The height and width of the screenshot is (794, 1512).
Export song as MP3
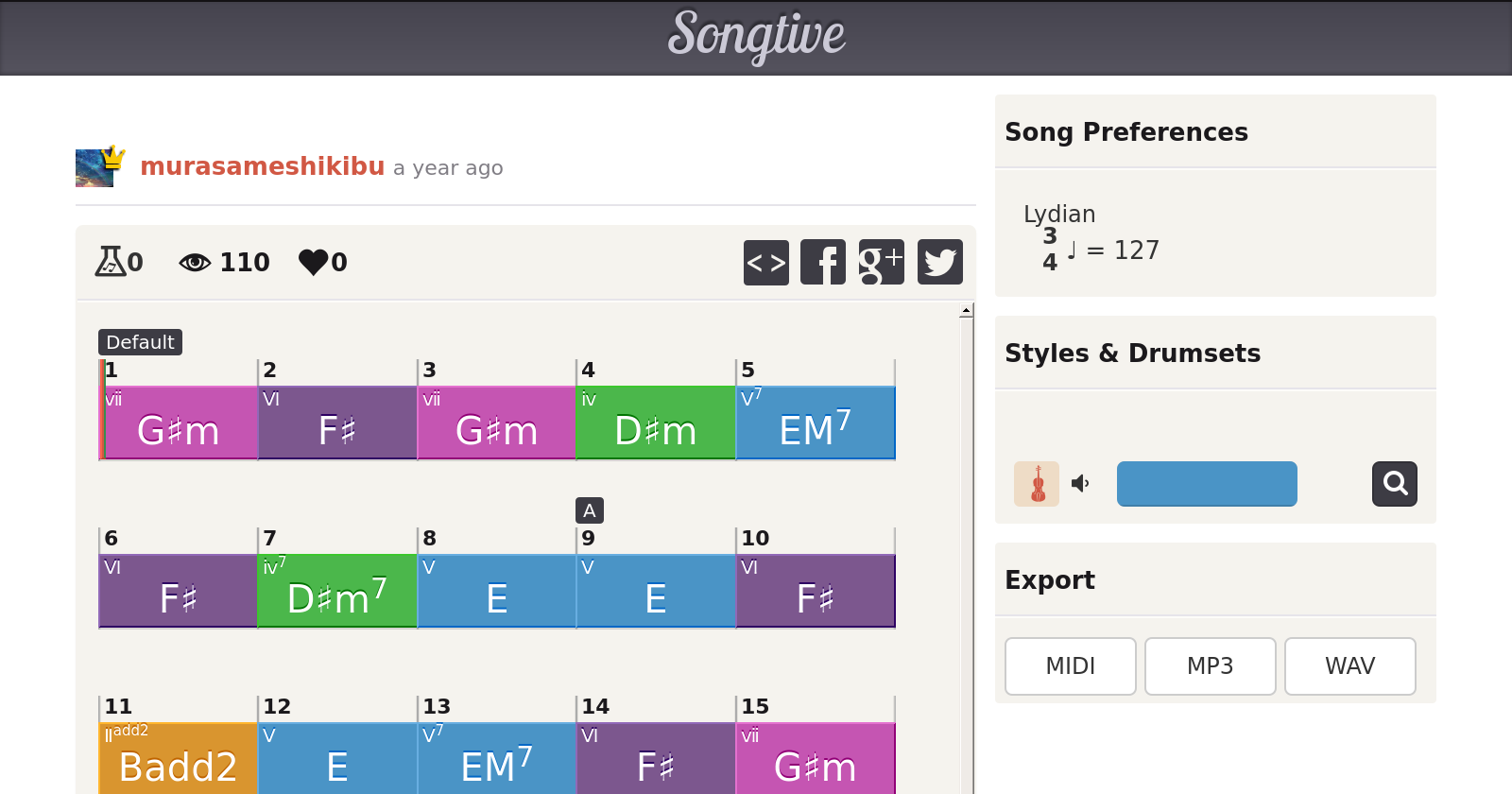click(1210, 666)
